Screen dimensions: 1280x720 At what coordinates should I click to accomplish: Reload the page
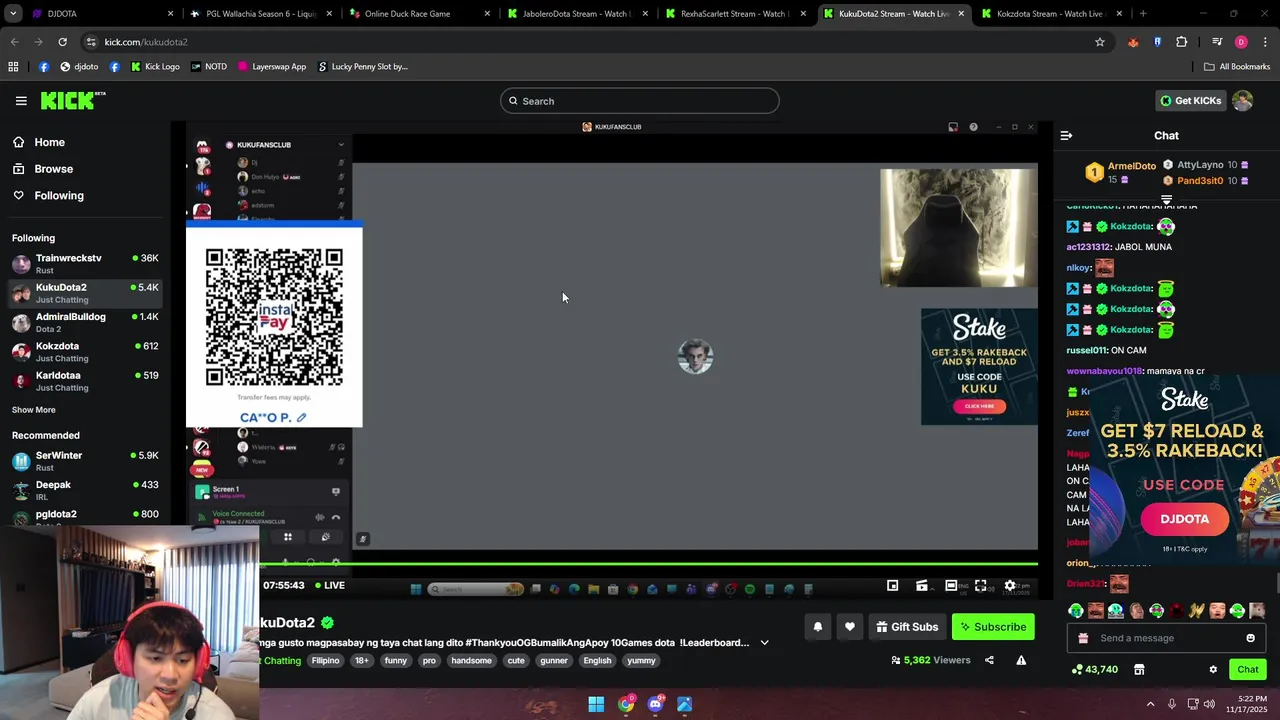coord(62,42)
